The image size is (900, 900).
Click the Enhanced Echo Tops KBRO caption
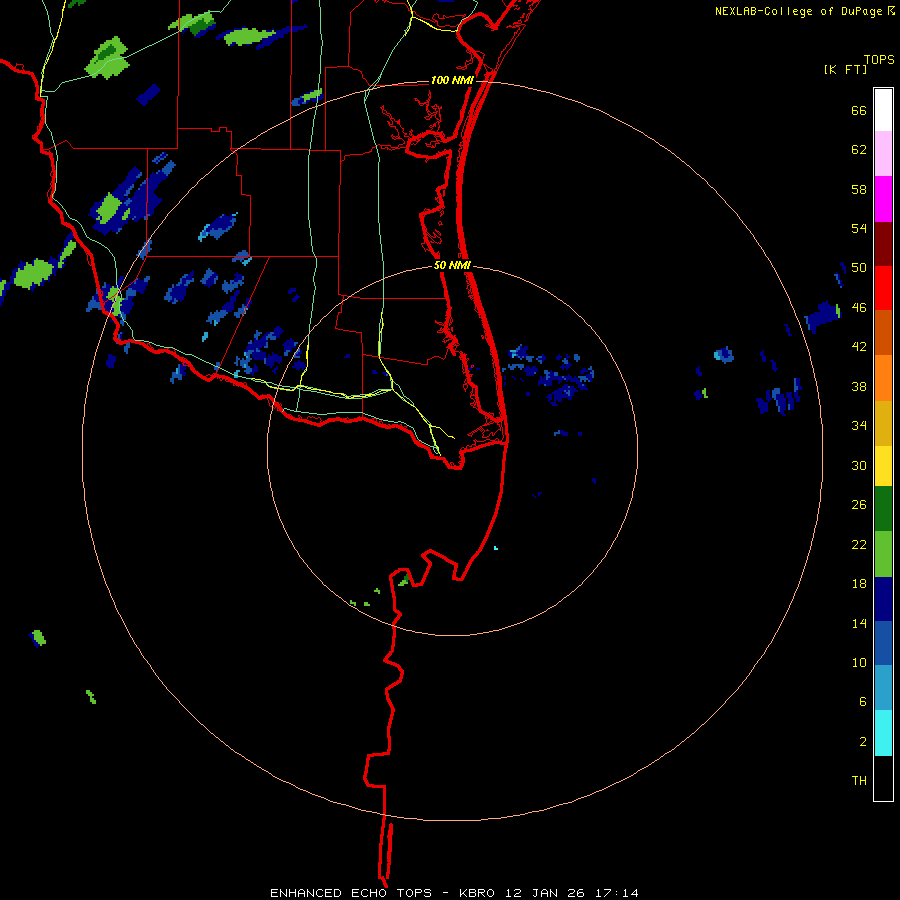click(x=454, y=893)
